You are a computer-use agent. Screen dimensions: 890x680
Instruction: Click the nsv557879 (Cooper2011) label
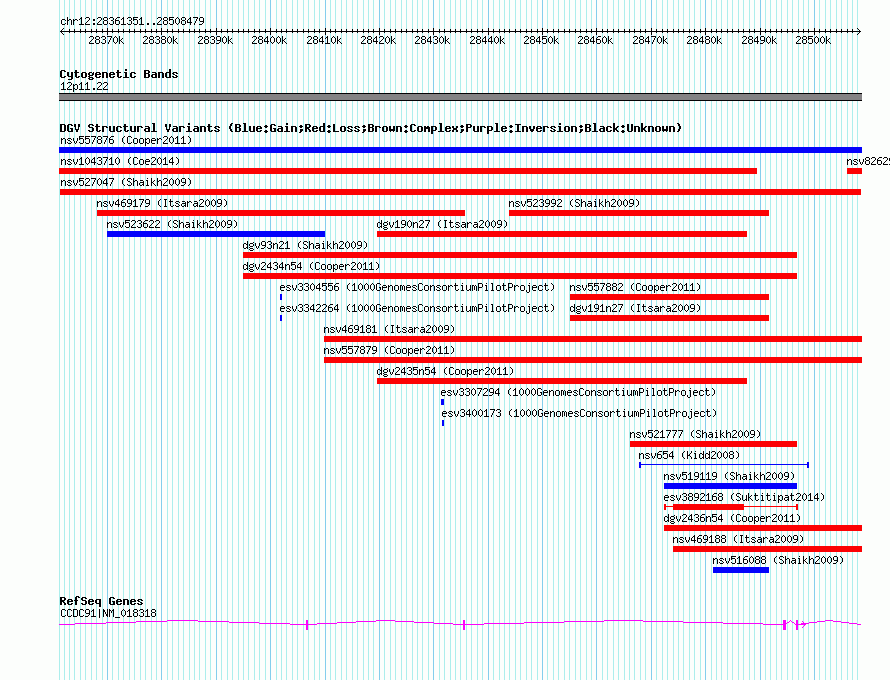(389, 350)
